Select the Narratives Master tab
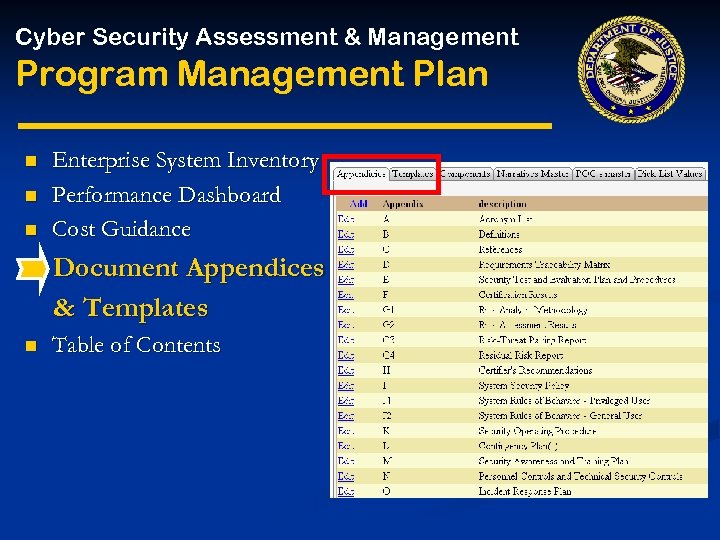Image resolution: width=720 pixels, height=540 pixels. [533, 174]
